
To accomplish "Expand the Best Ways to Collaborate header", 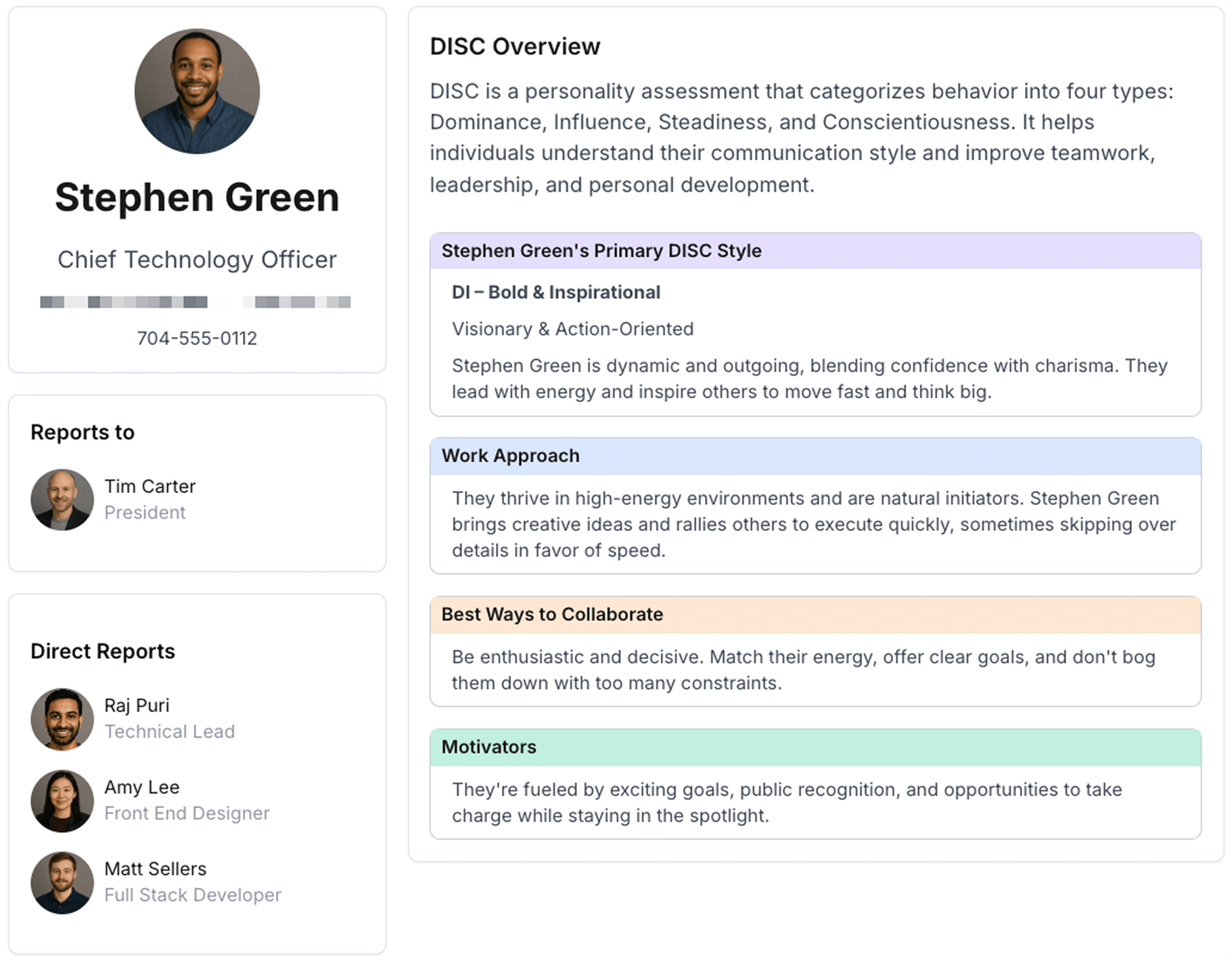I will pyautogui.click(x=815, y=615).
